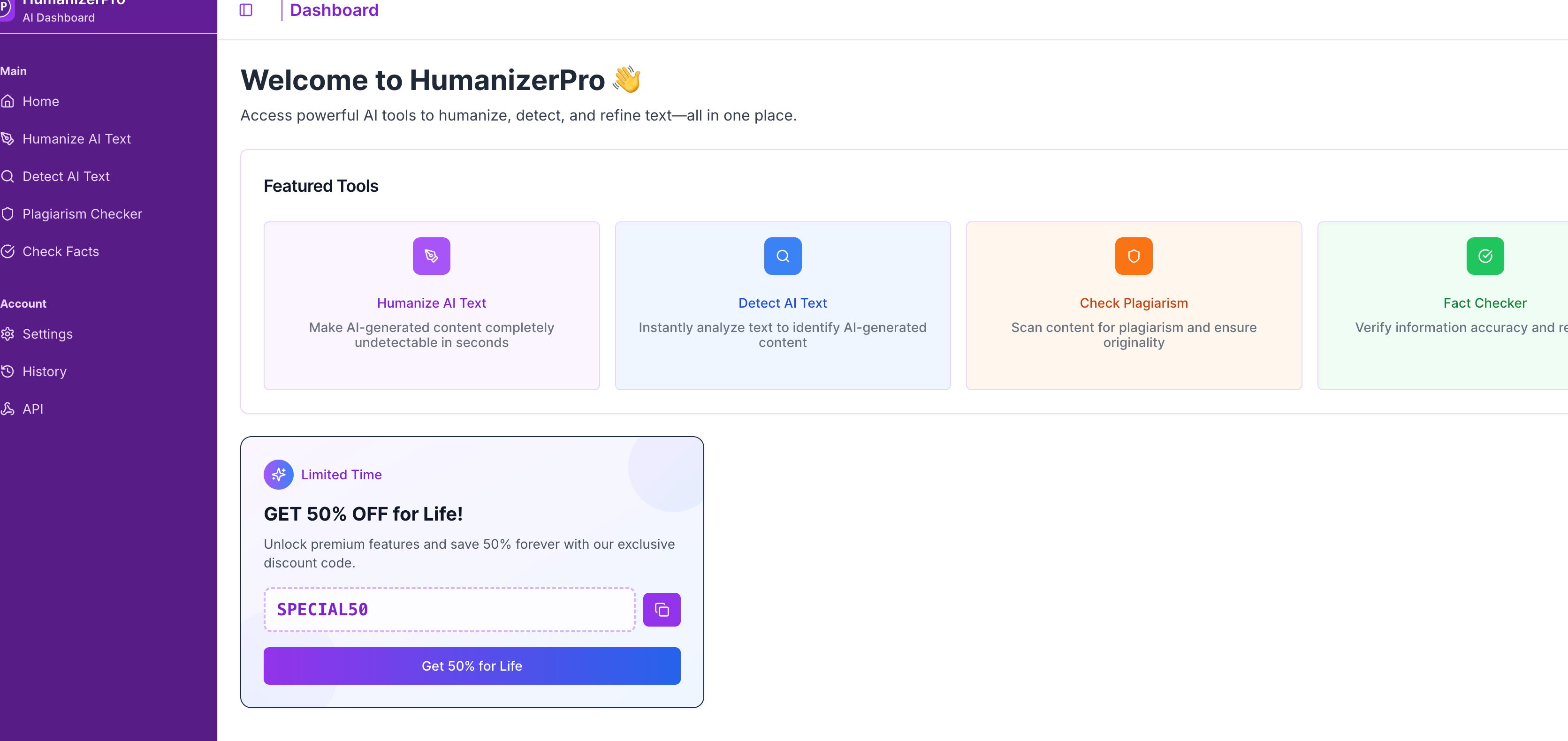Open the API page
The width and height of the screenshot is (1568, 741).
point(32,409)
